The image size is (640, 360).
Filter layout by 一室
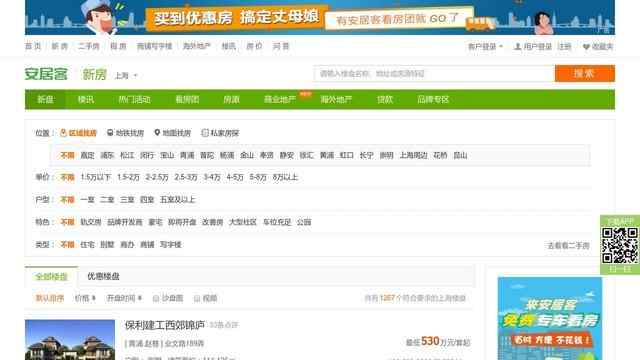(87, 200)
